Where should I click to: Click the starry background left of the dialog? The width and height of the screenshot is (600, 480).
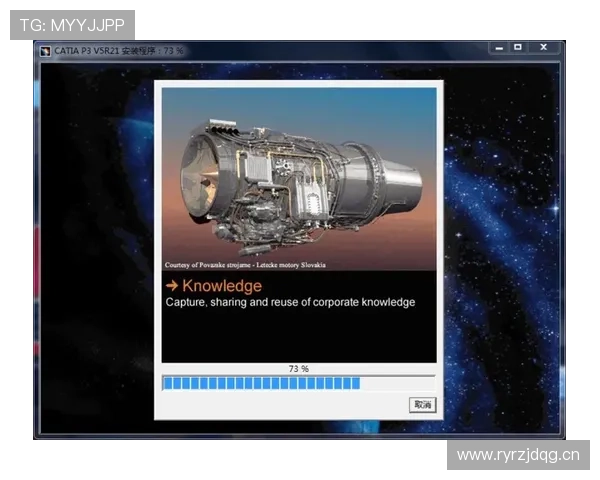point(95,250)
